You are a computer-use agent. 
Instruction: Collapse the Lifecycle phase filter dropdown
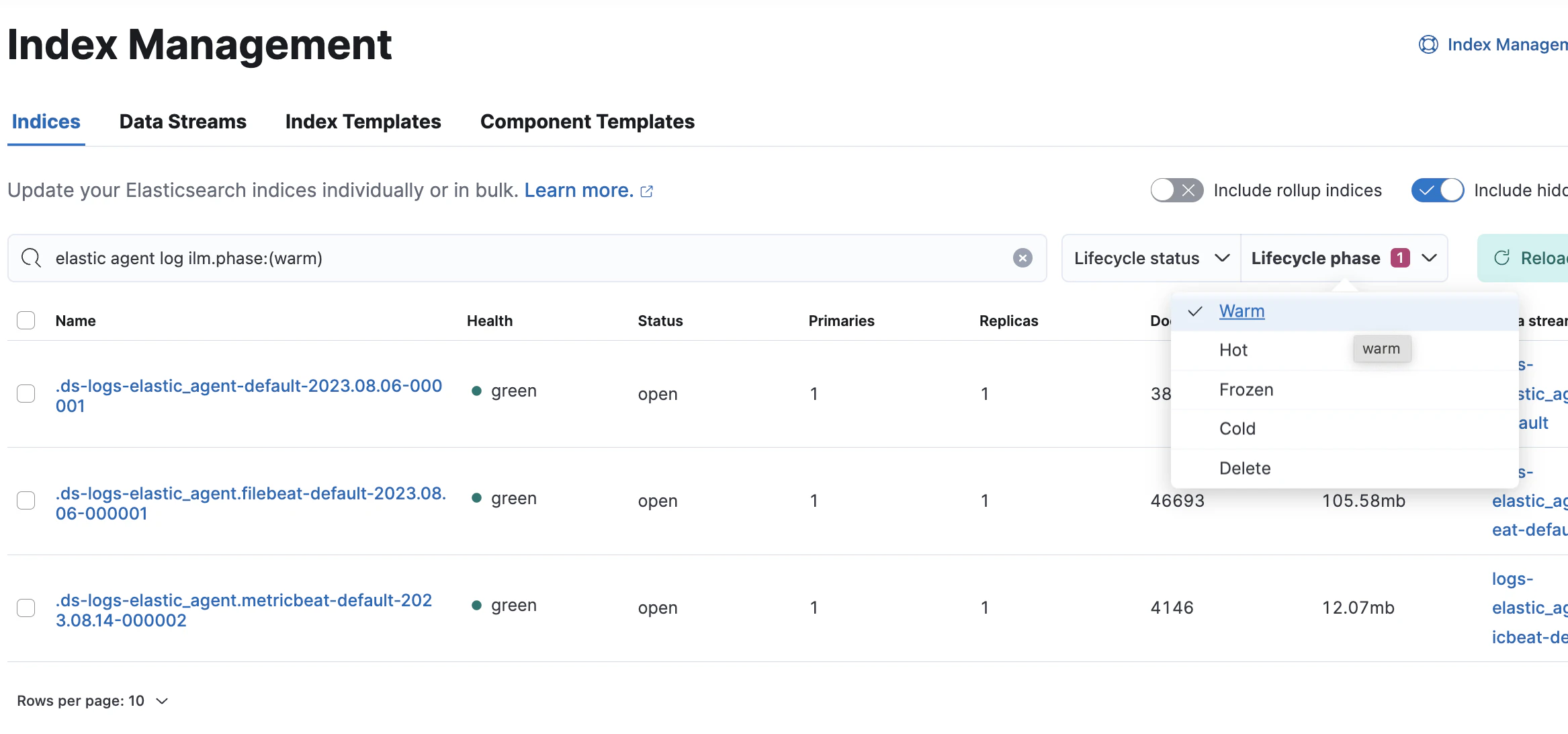(x=1344, y=258)
